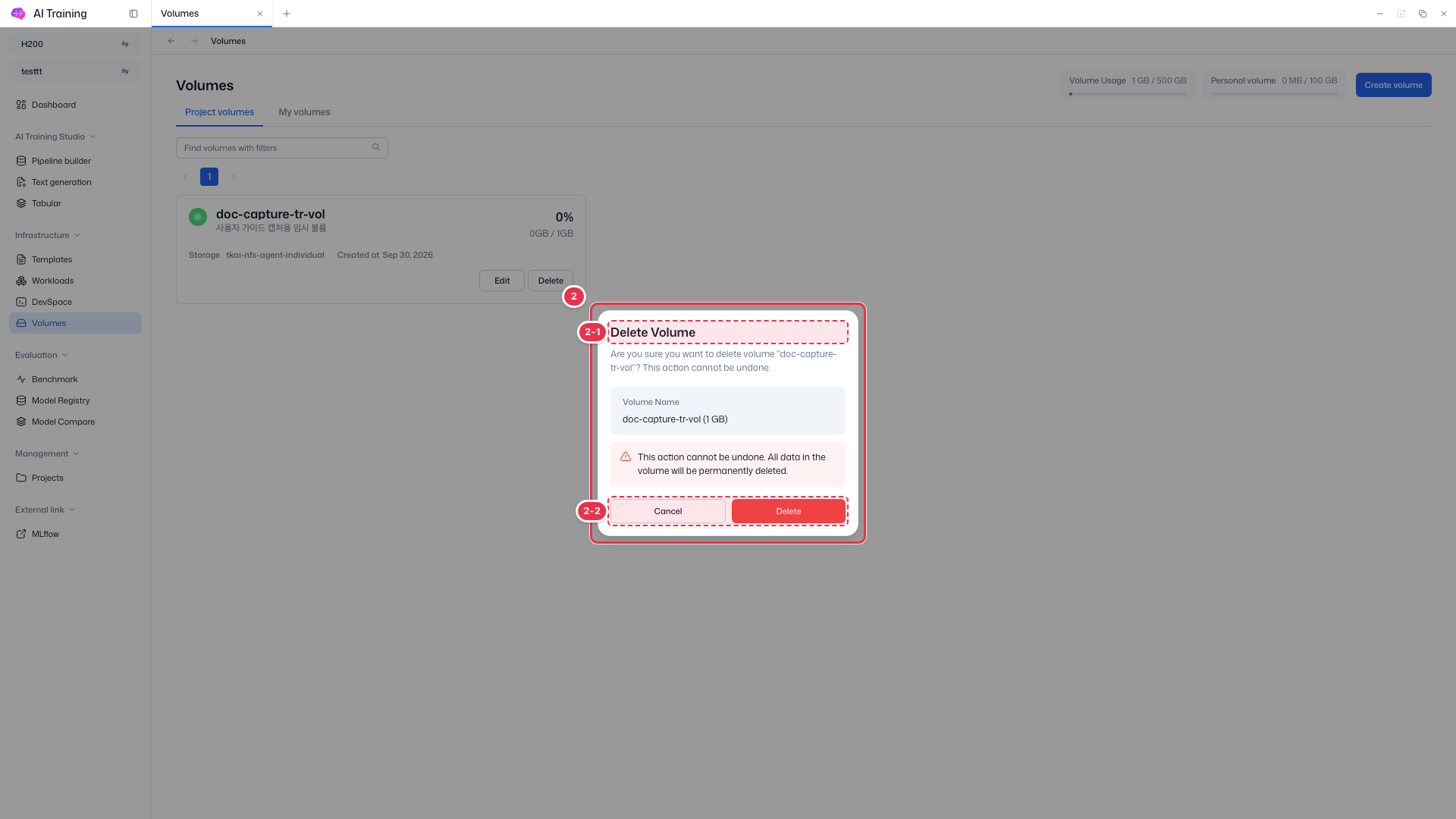Open Model Registry page
The width and height of the screenshot is (1456, 819).
75,400
